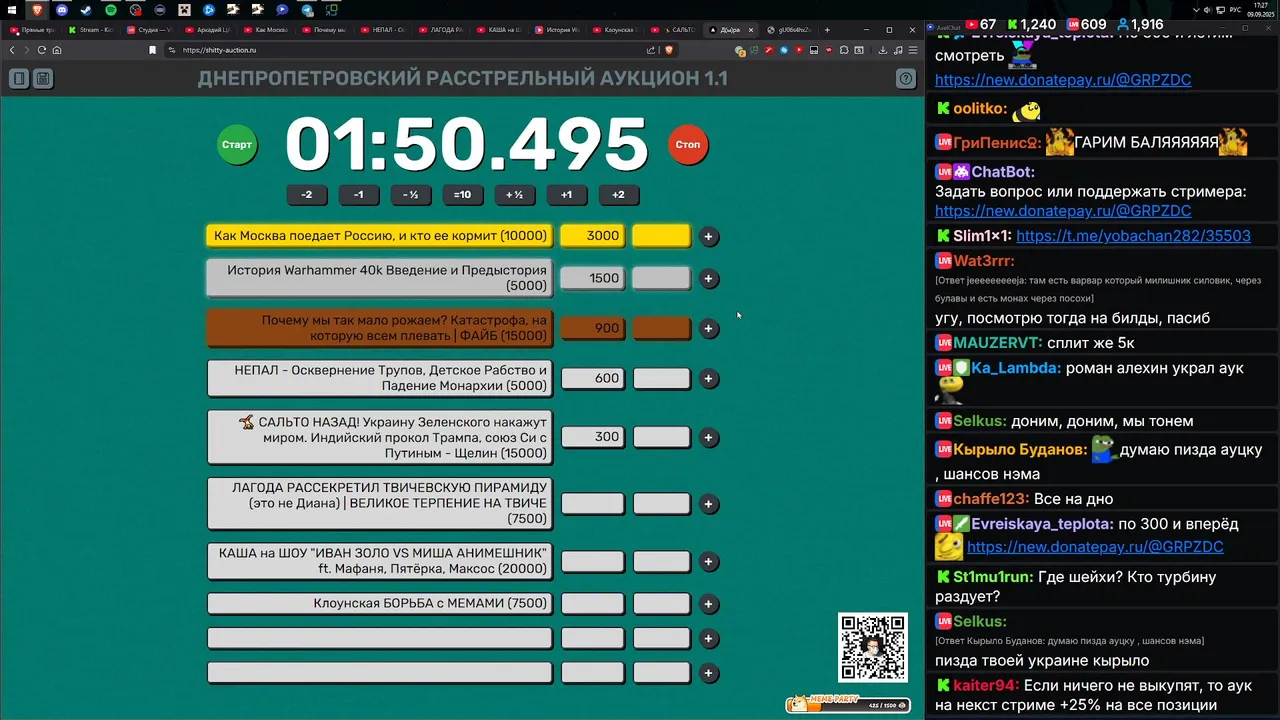Edit the ЛАГОДА РАССЕКРЕТИЛ lot name field

pos(379,503)
